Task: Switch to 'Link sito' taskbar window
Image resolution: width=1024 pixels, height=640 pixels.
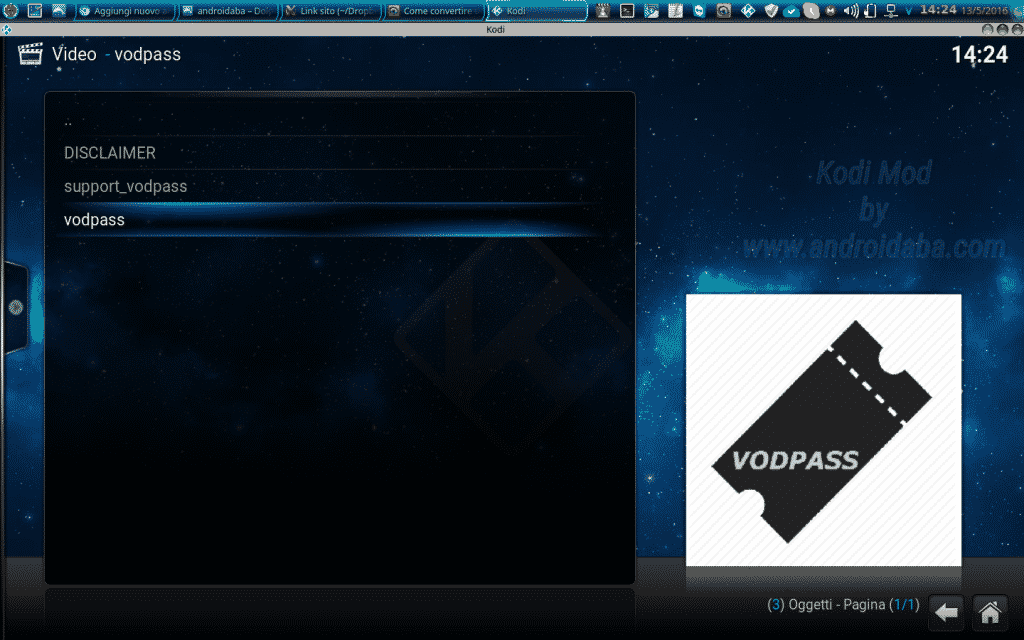Action: pos(330,10)
